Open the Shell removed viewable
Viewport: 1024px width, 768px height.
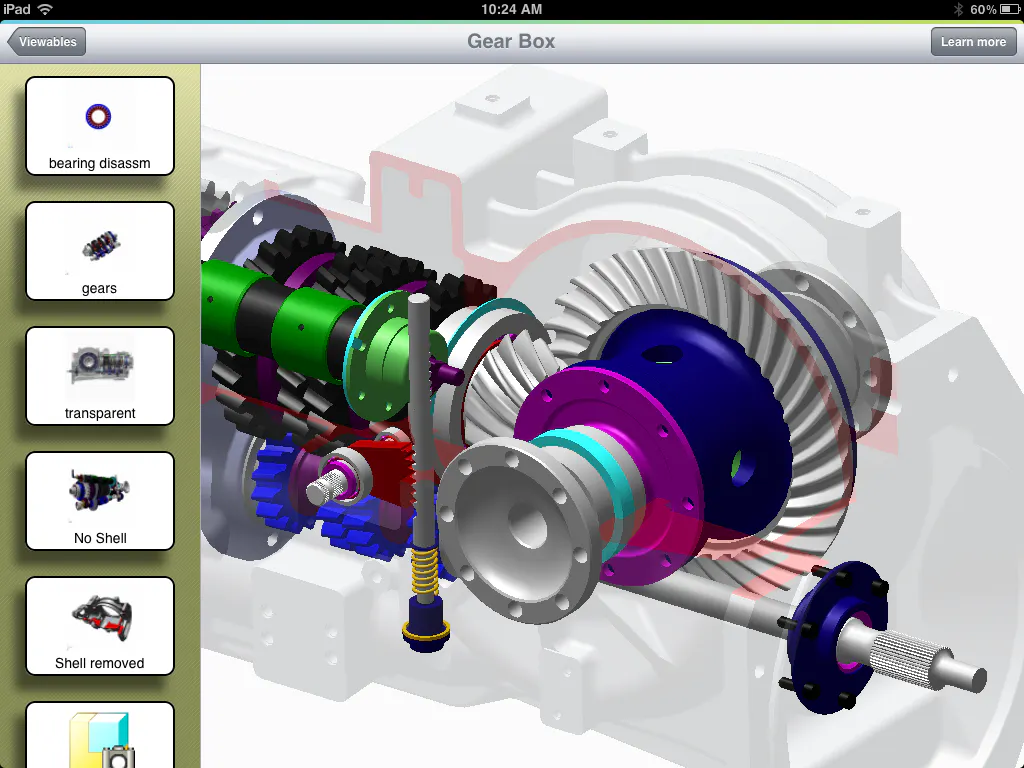(100, 626)
